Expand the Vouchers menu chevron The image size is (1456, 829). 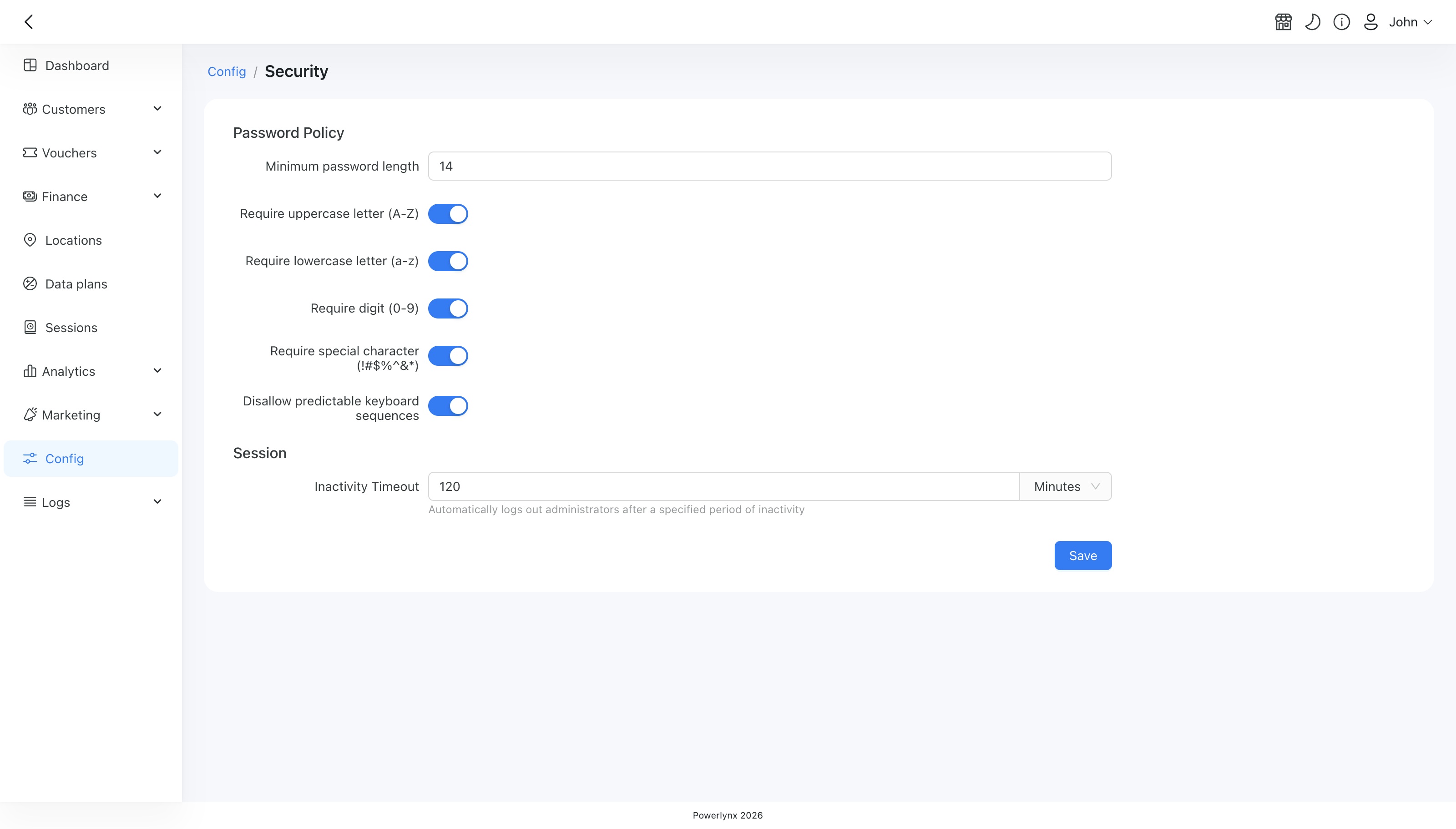click(158, 152)
